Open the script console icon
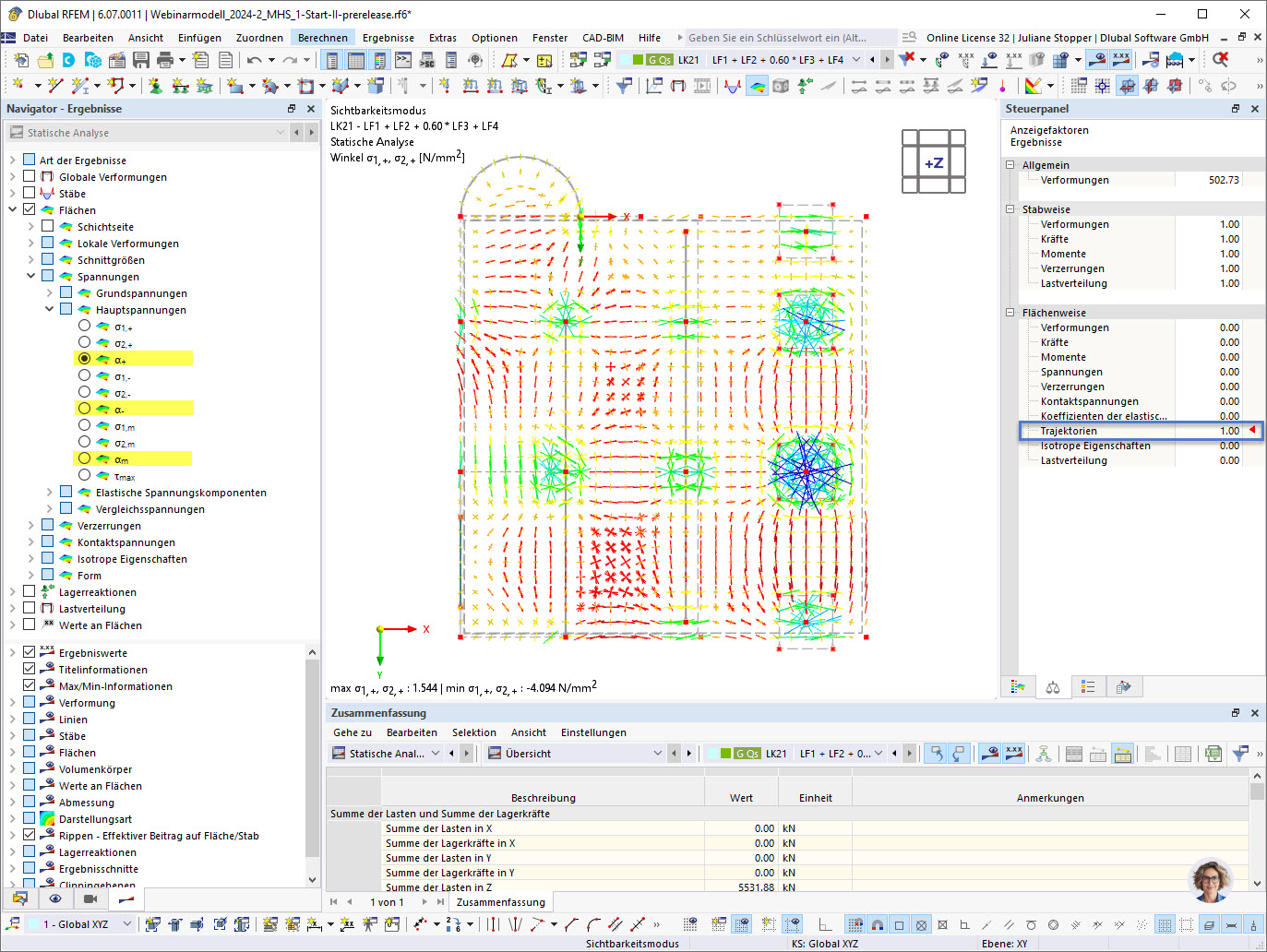The width and height of the screenshot is (1267, 952). tap(403, 60)
